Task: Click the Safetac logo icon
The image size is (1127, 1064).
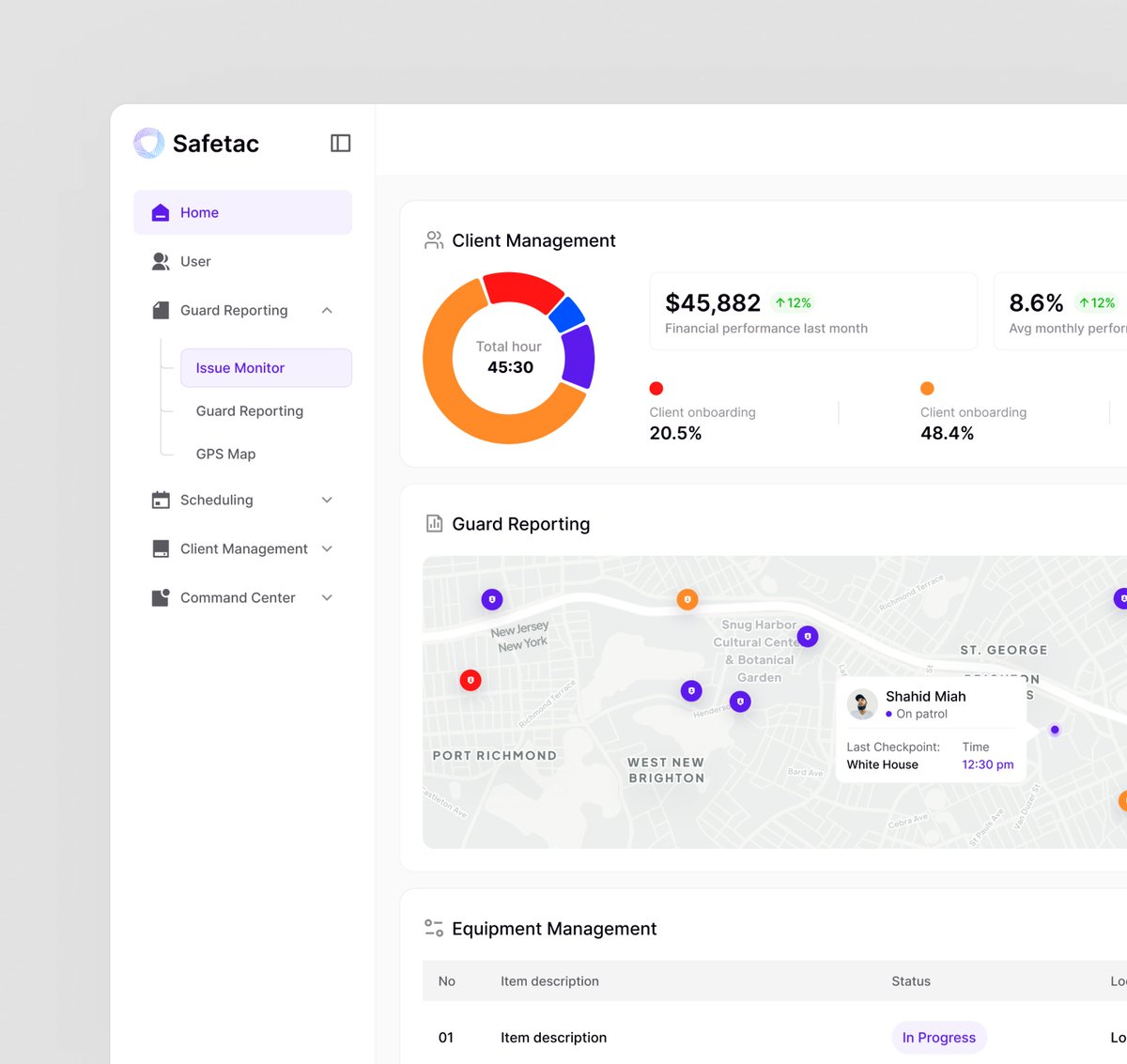Action: click(x=148, y=143)
